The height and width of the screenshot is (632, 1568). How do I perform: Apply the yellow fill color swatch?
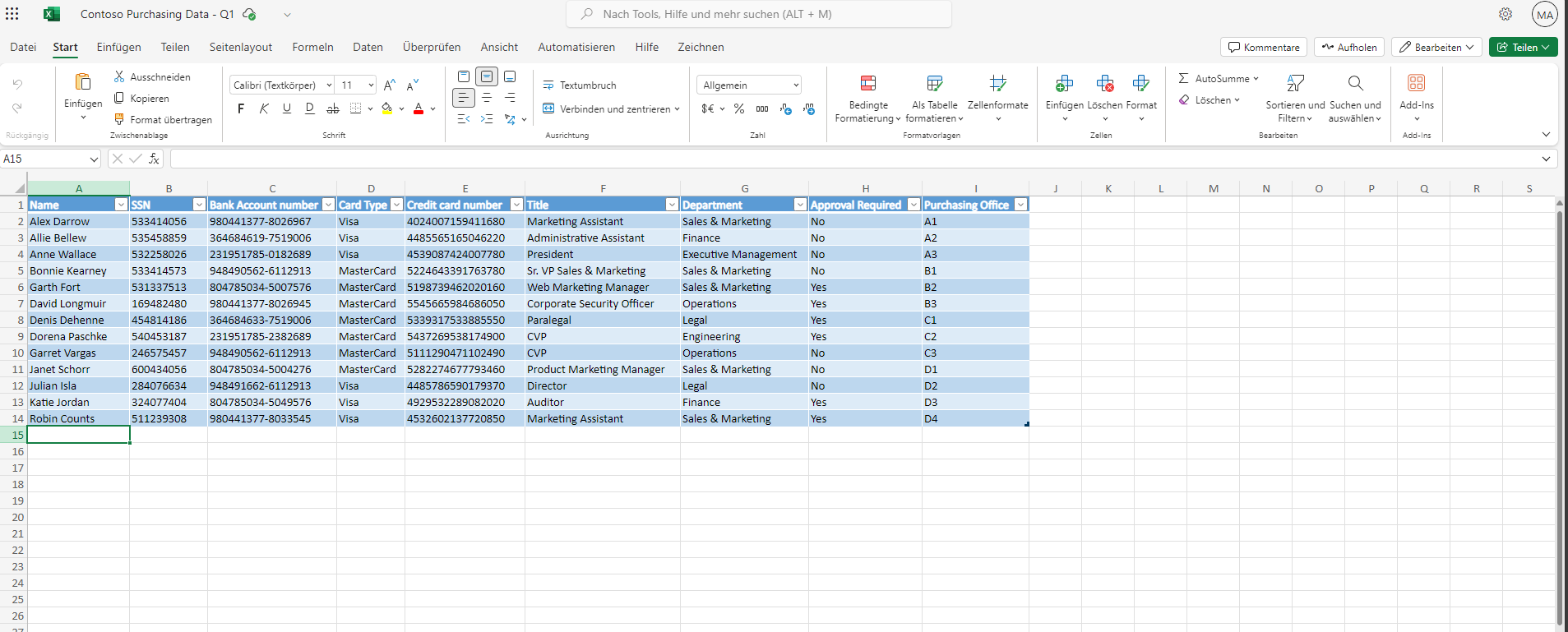tap(387, 108)
